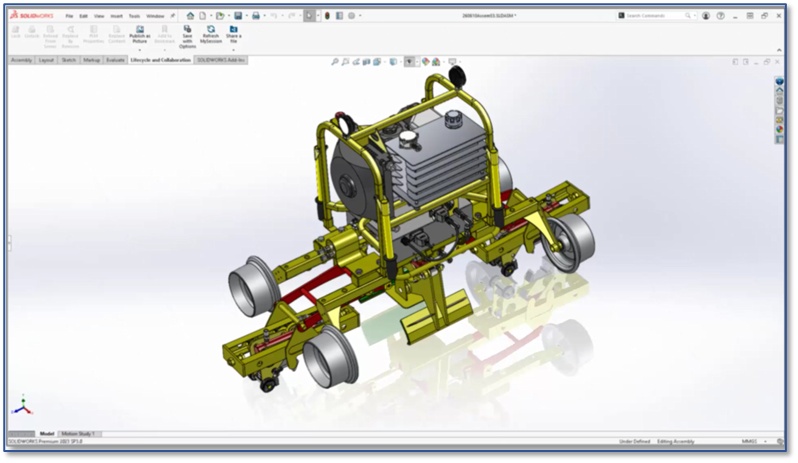The height and width of the screenshot is (463, 798).
Task: Open the Help question mark icon
Action: click(x=721, y=16)
